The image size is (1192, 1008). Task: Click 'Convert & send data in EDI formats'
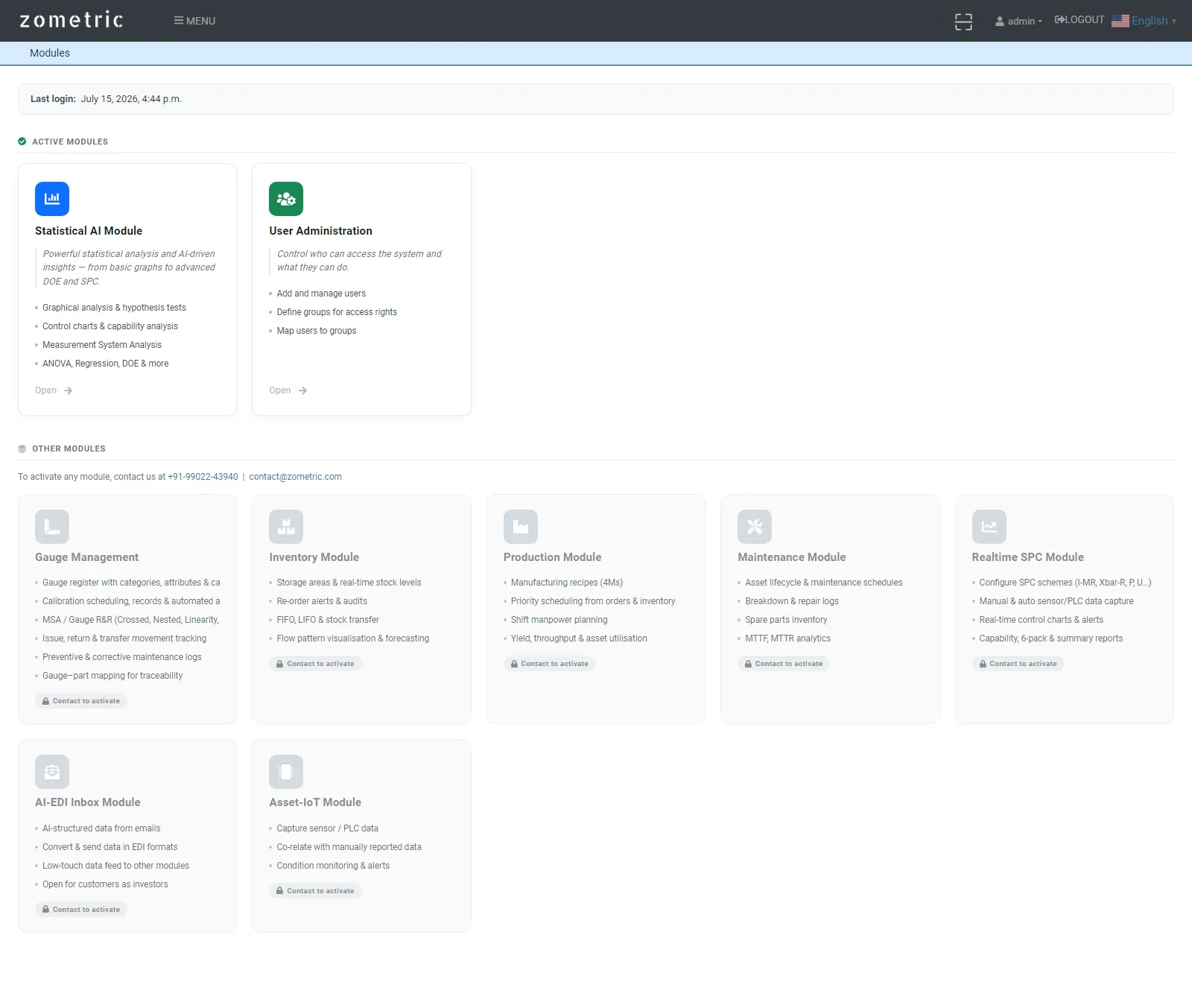point(110,847)
